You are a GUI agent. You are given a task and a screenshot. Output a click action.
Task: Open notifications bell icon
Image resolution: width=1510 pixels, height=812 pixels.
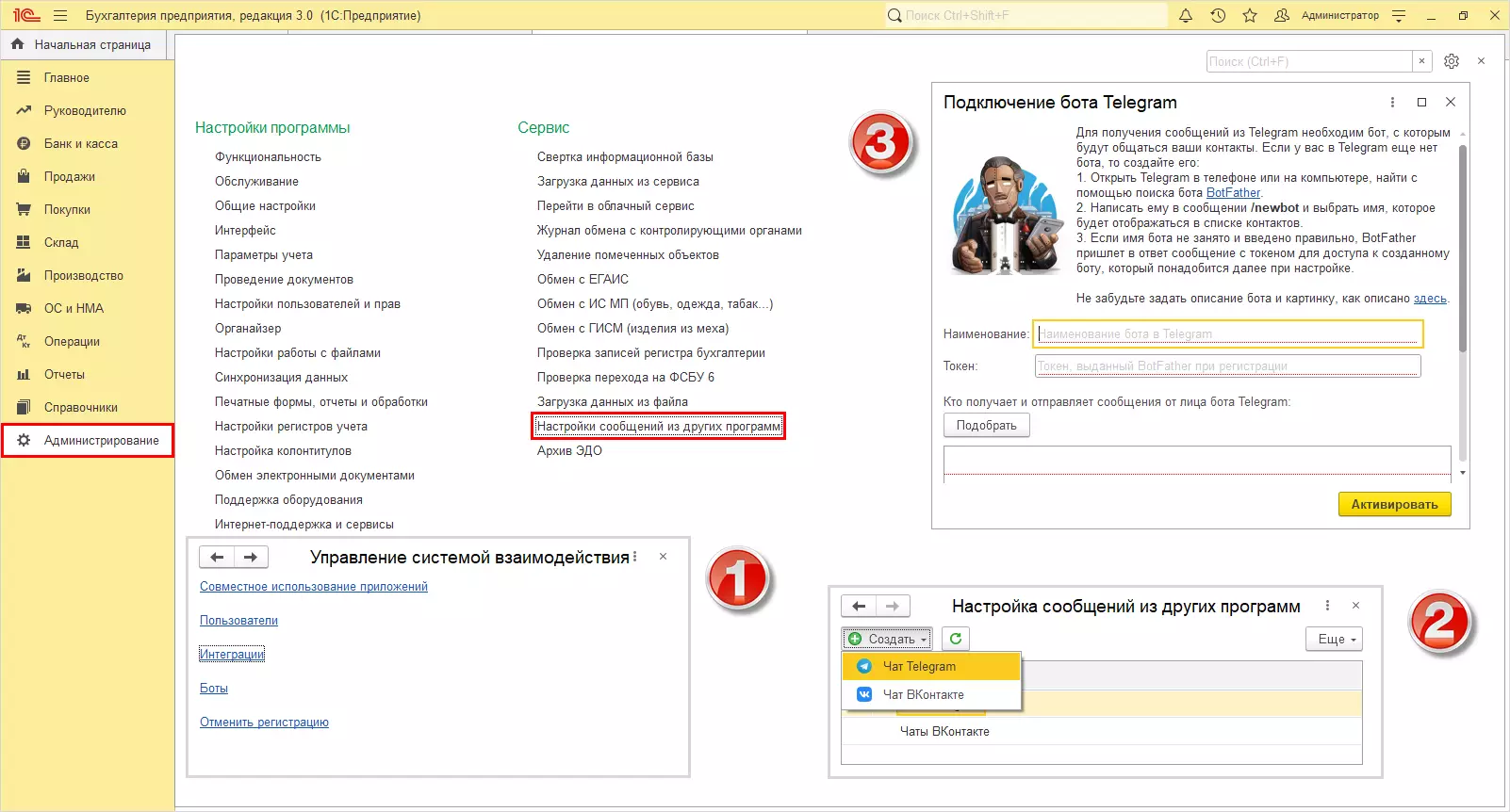pyautogui.click(x=1186, y=16)
